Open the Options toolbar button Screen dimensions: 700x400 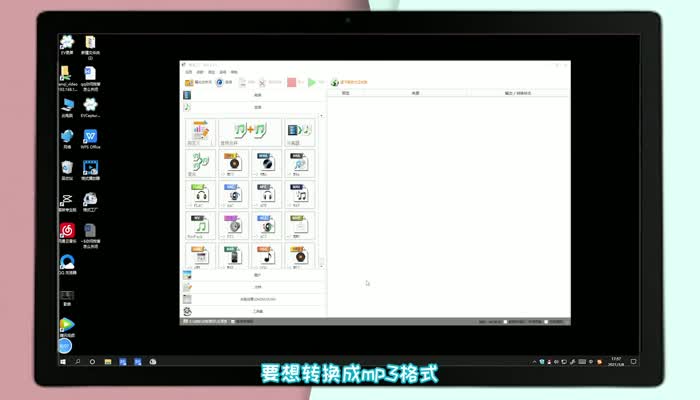coord(224,82)
